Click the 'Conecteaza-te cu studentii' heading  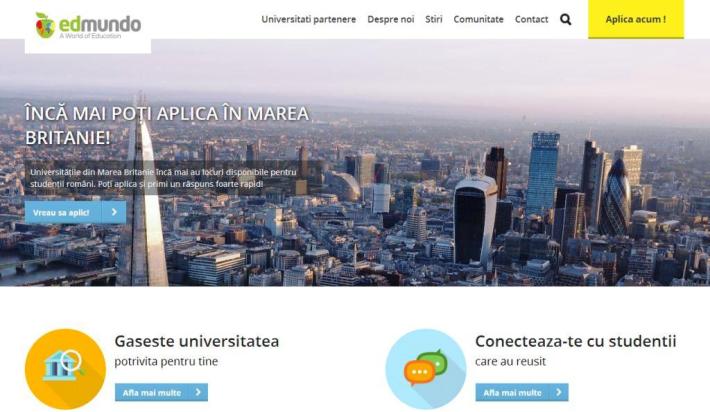[576, 341]
